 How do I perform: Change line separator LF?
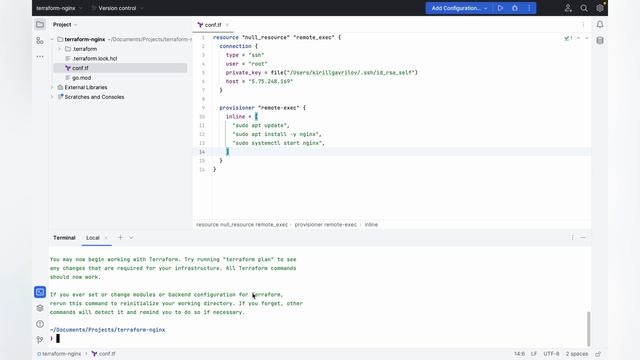pos(534,354)
